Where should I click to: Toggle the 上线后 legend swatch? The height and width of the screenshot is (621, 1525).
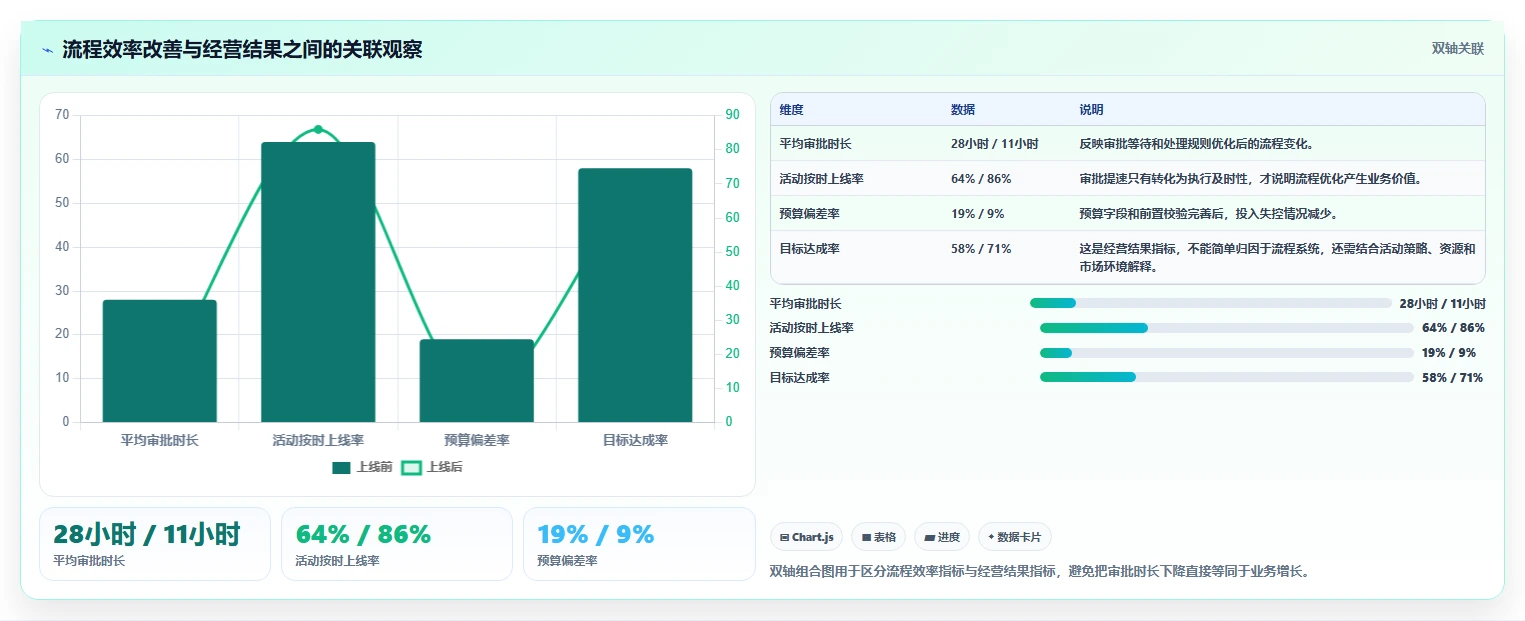(x=411, y=467)
